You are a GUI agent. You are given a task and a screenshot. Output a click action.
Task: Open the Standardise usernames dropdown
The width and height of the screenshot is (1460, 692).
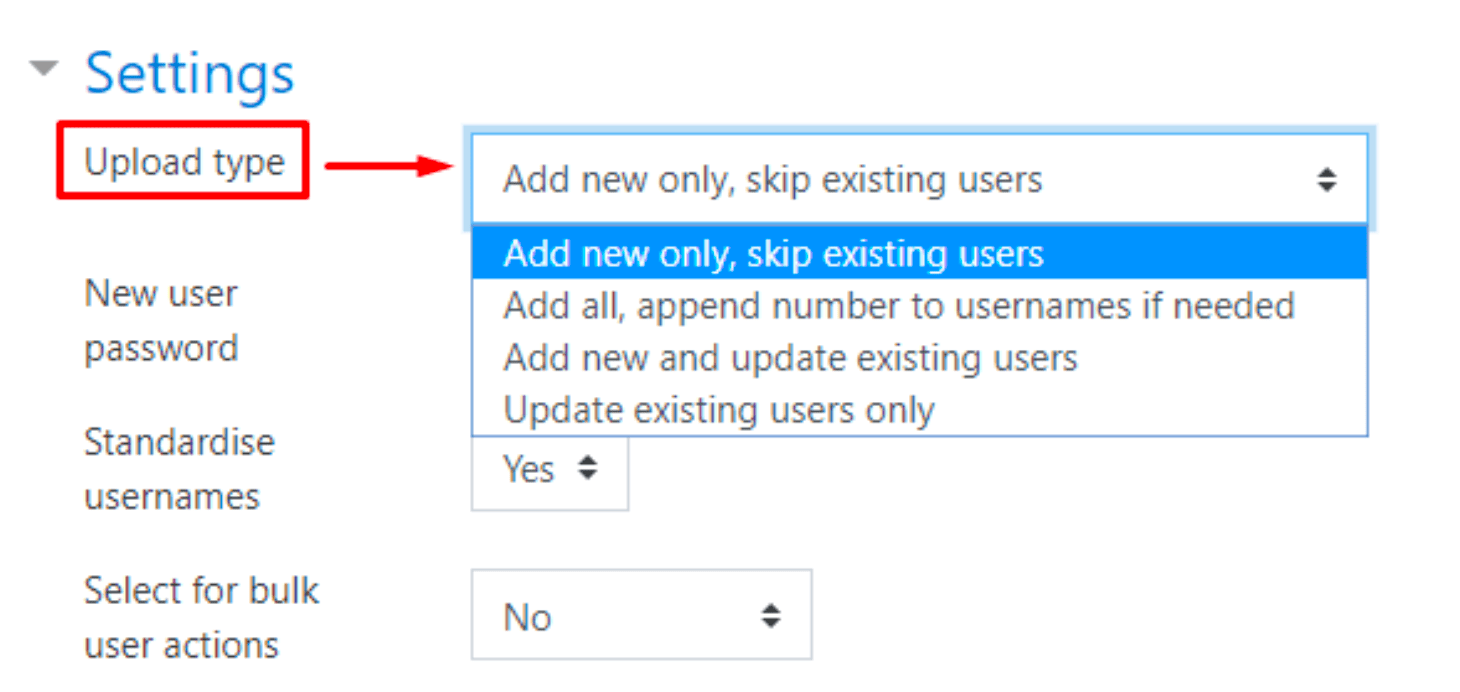coord(550,470)
